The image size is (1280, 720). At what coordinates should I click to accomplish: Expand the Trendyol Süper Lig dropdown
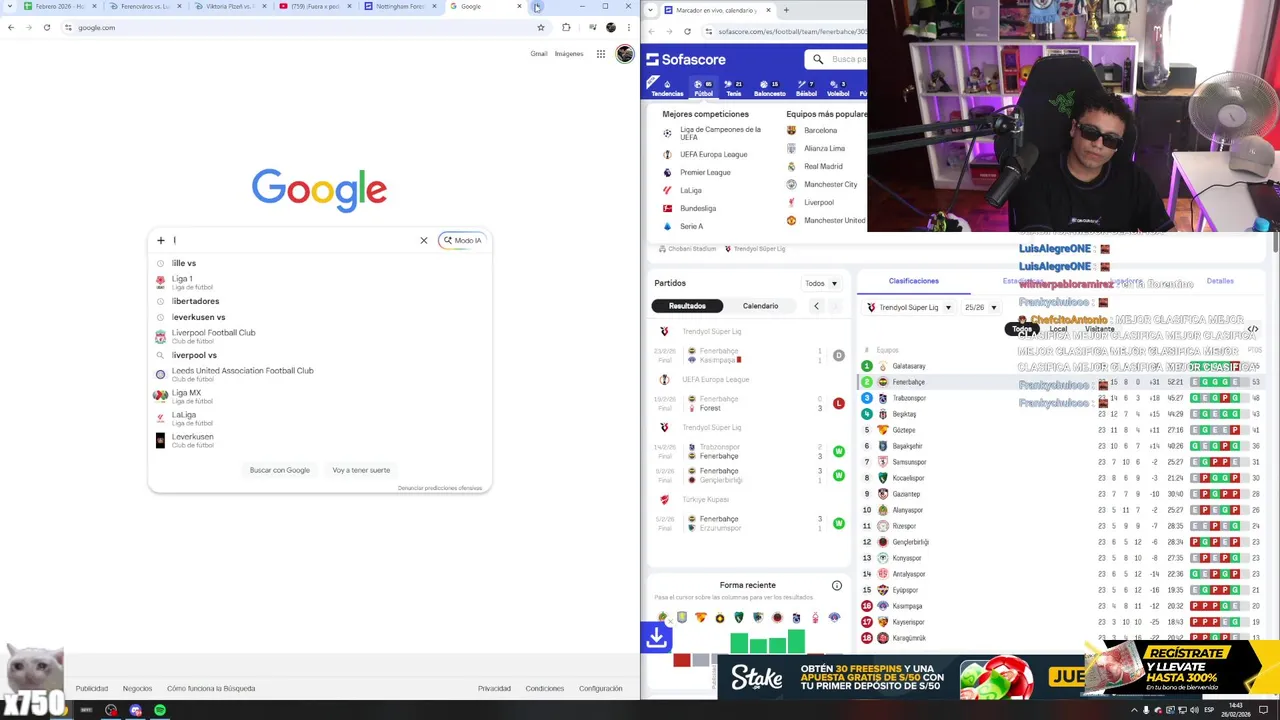[908, 307]
